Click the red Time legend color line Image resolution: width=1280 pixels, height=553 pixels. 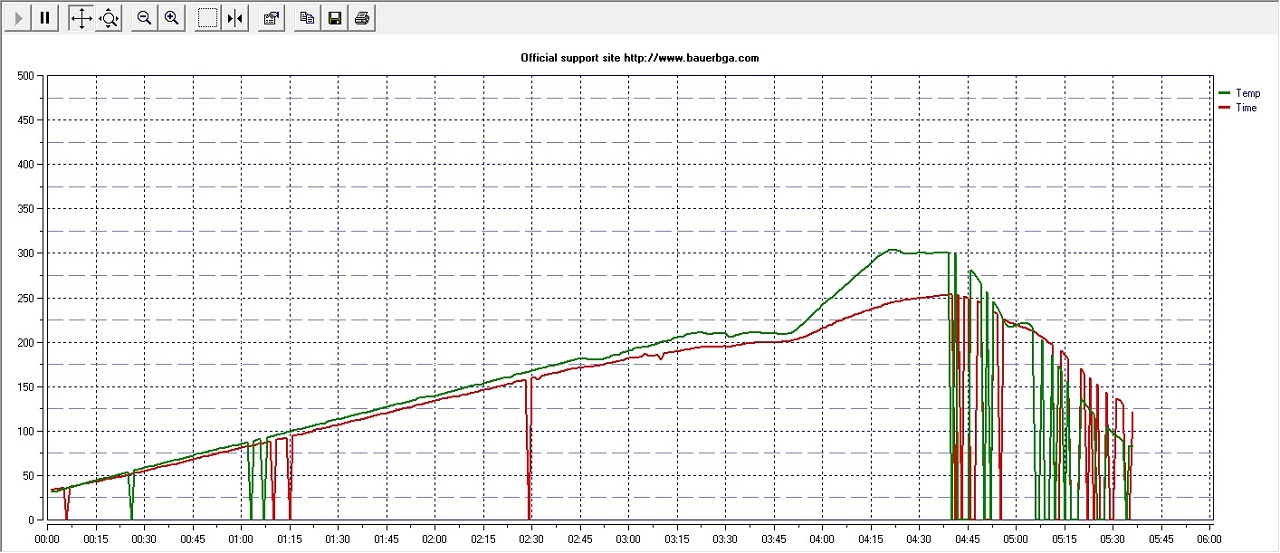tap(1225, 107)
